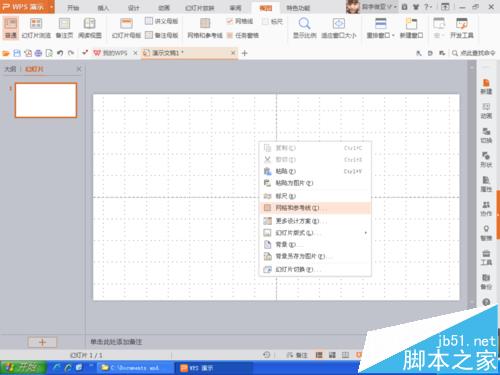Open Notes Master (备注母版)

pos(162,35)
